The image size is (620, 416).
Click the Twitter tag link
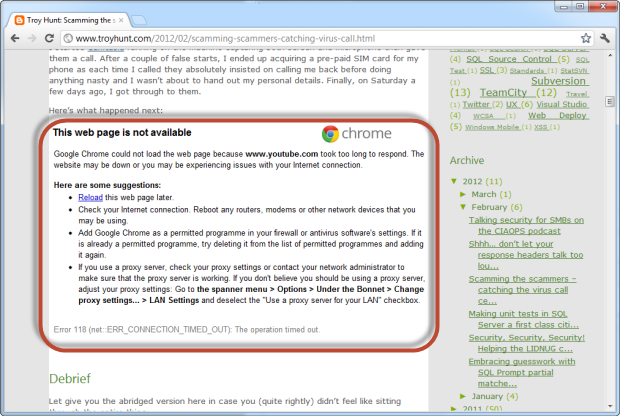[477, 104]
